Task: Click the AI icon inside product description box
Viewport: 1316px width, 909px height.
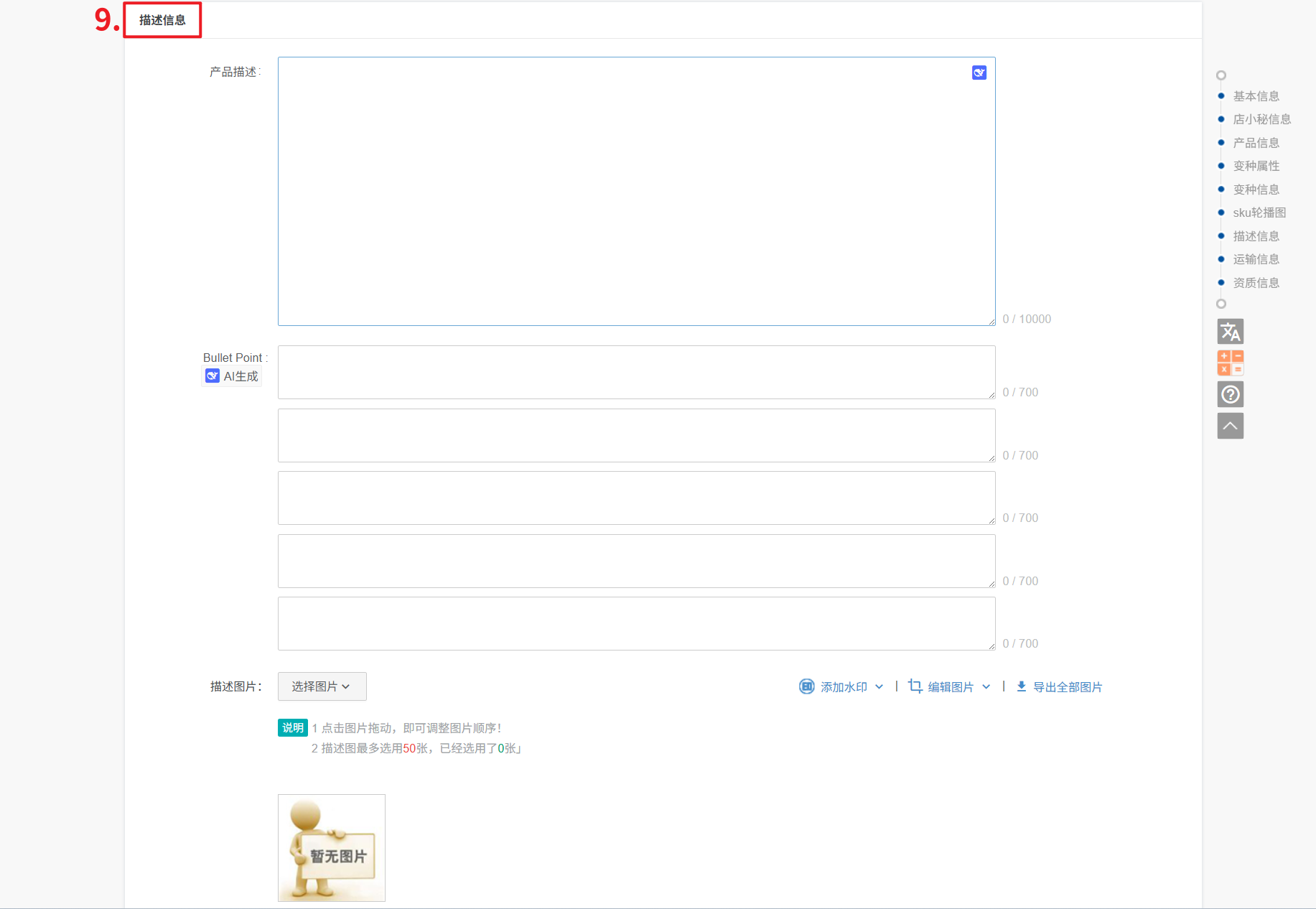Action: [x=979, y=73]
